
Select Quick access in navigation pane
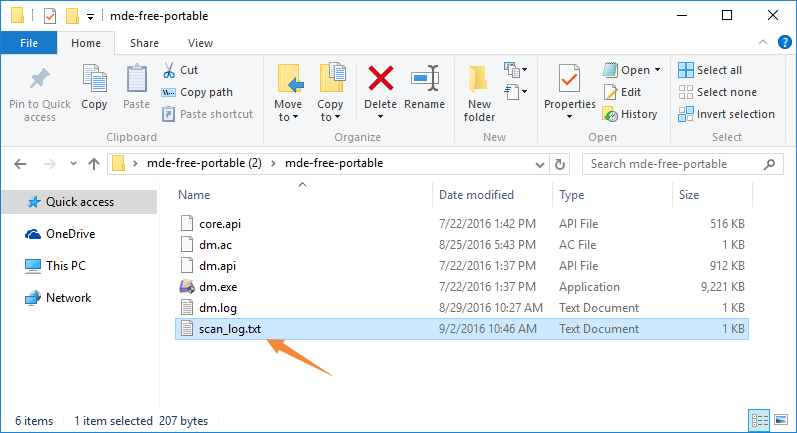(79, 202)
